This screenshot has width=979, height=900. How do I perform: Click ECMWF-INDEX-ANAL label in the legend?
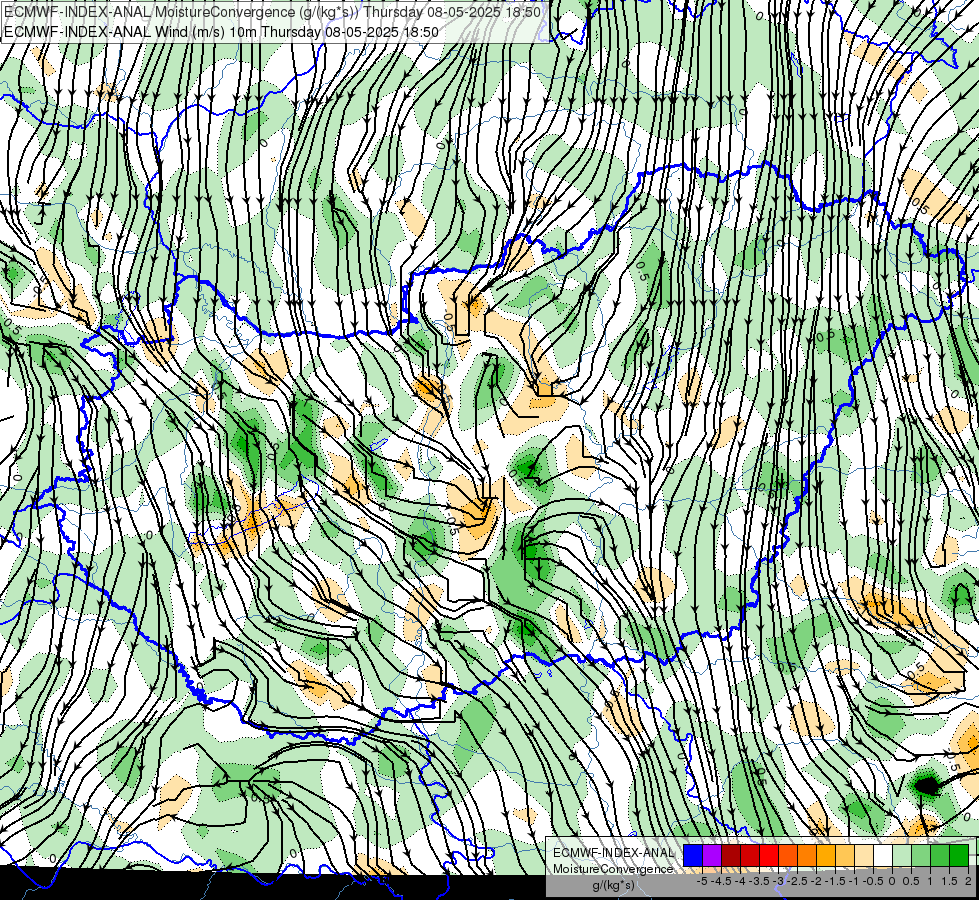[614, 853]
